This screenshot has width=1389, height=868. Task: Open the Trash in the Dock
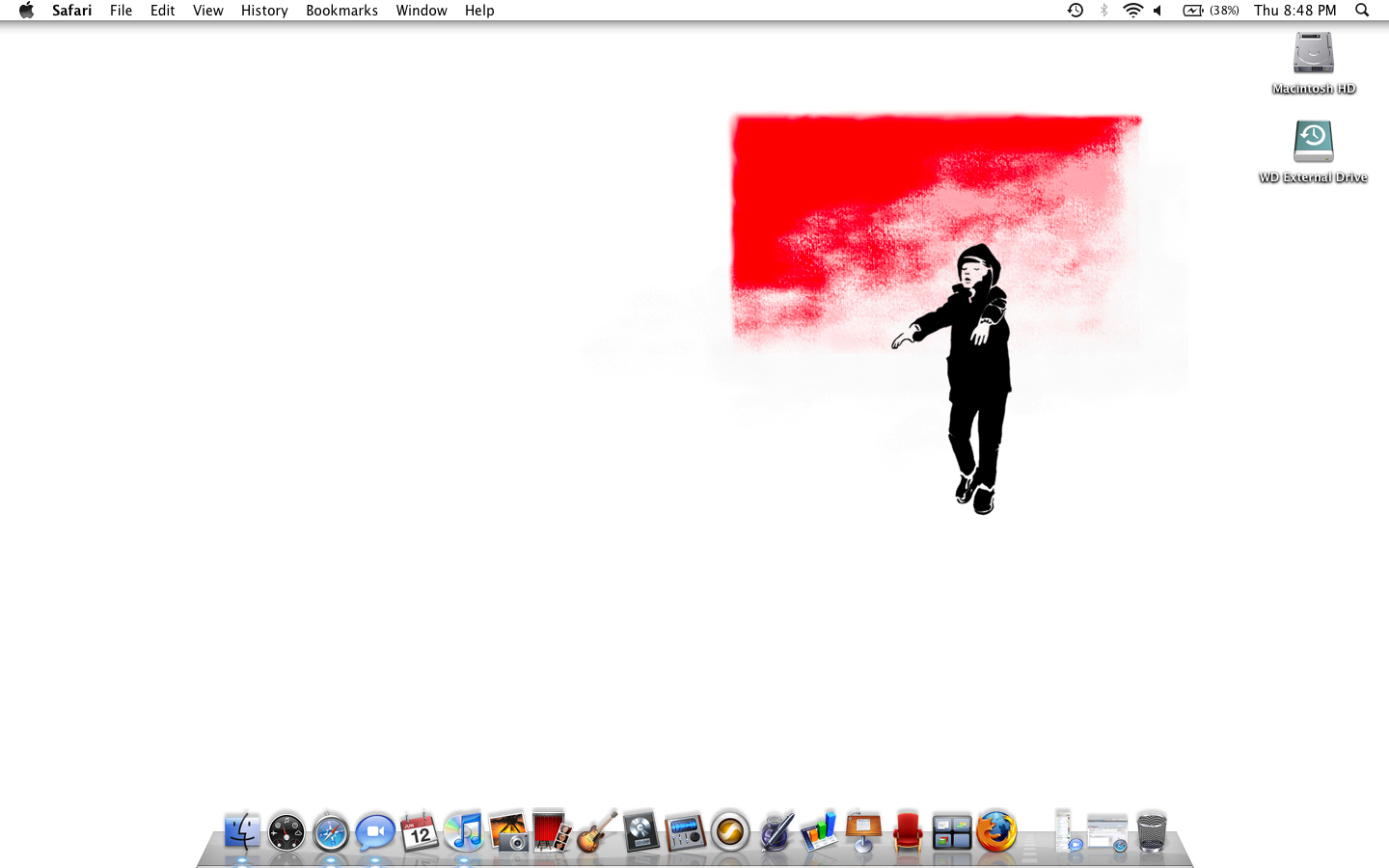(x=1152, y=832)
